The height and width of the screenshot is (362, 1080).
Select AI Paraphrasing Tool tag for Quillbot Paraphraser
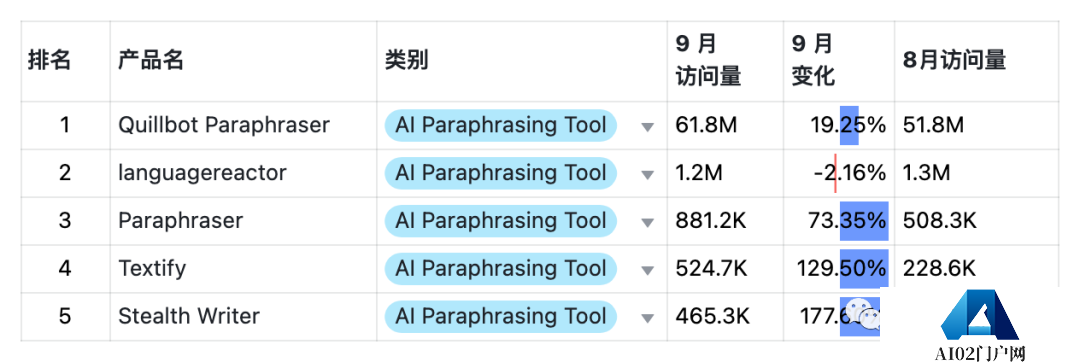501,125
